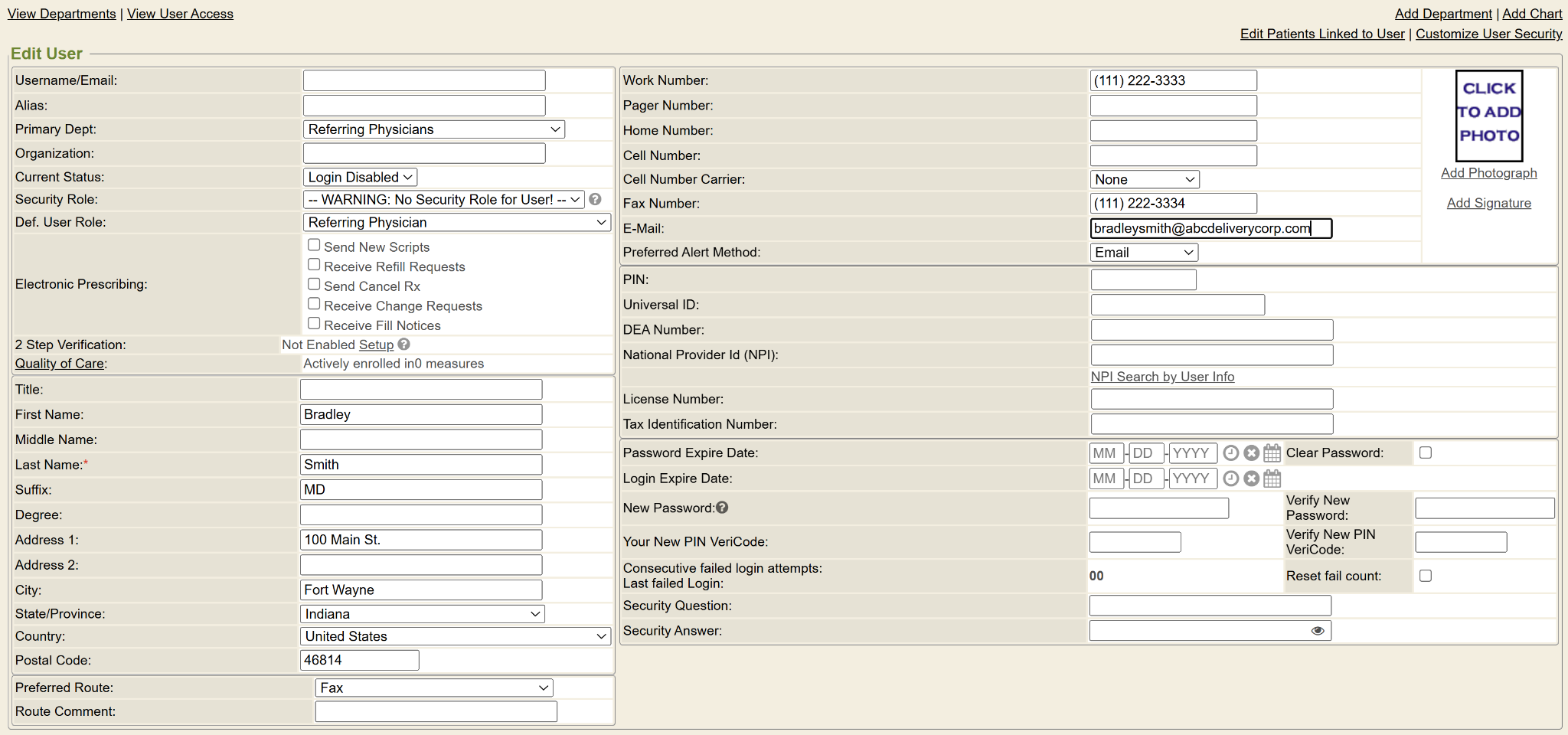1568x735 pixels.
Task: Open the Login Expire Date calendar picker
Action: [x=1272, y=479]
